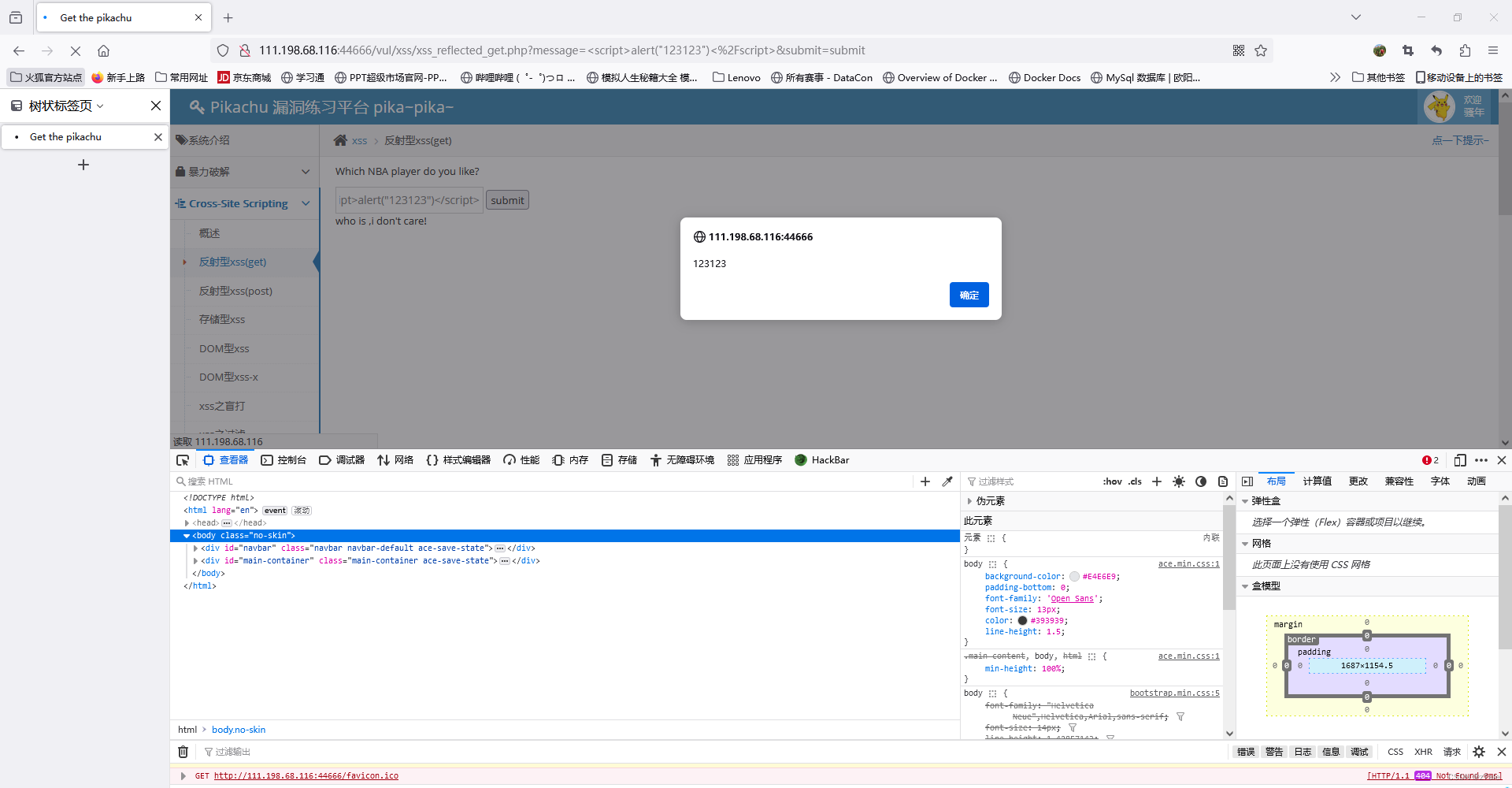Click the event badge on html node
The image size is (1512, 788).
[x=275, y=511]
